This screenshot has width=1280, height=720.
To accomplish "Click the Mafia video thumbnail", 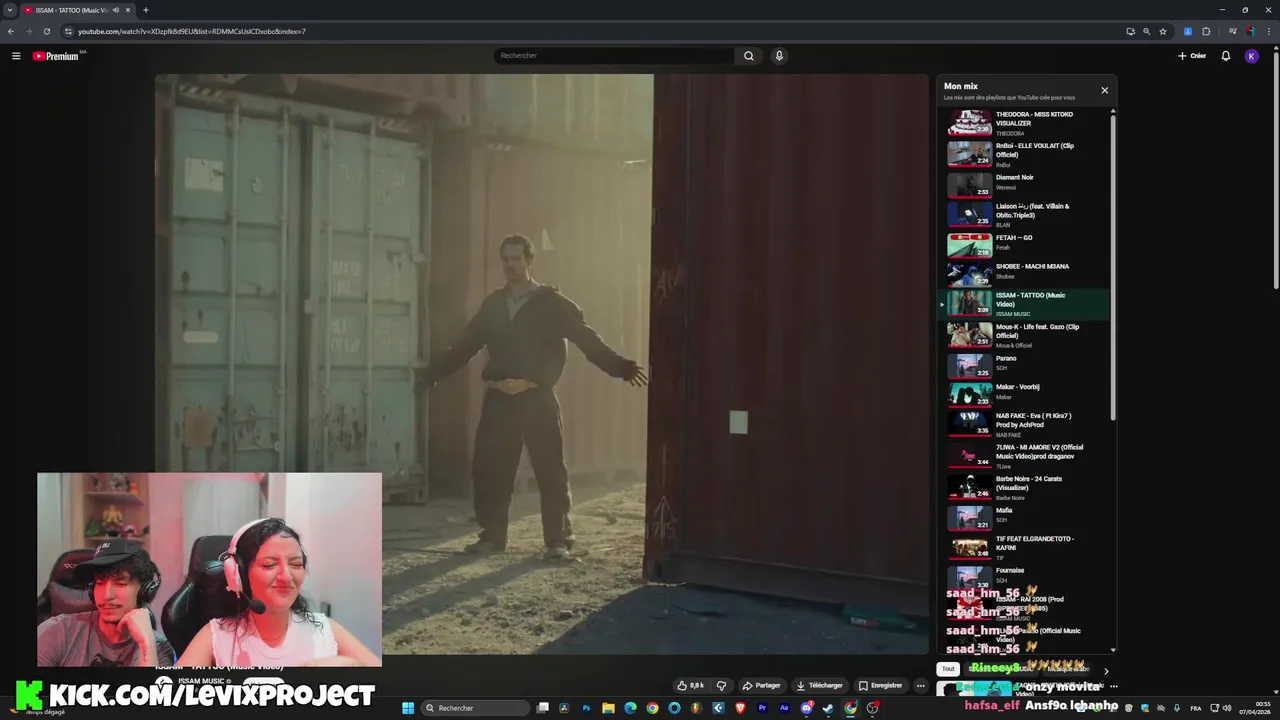I will tap(969, 517).
